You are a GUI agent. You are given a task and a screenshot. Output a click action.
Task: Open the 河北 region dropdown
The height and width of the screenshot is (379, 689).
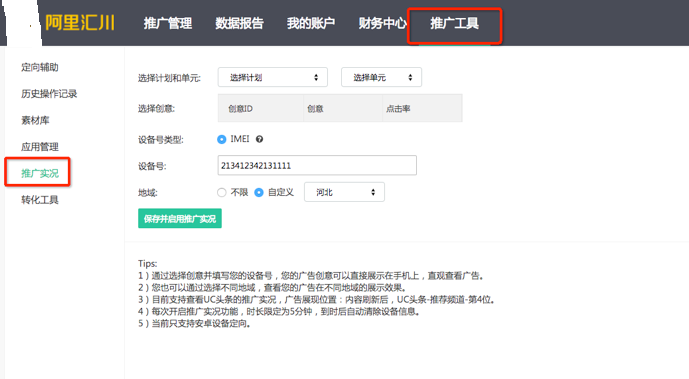pyautogui.click(x=344, y=192)
